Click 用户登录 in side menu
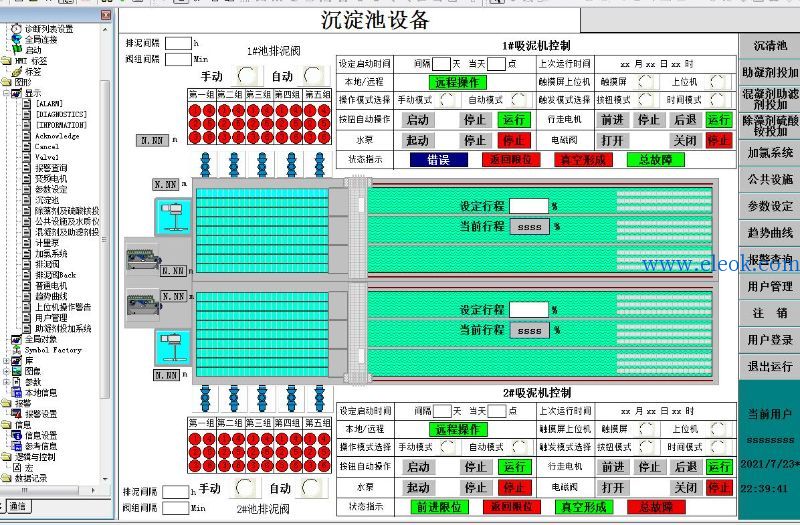Viewport: 800px width, 525px height. click(x=769, y=340)
